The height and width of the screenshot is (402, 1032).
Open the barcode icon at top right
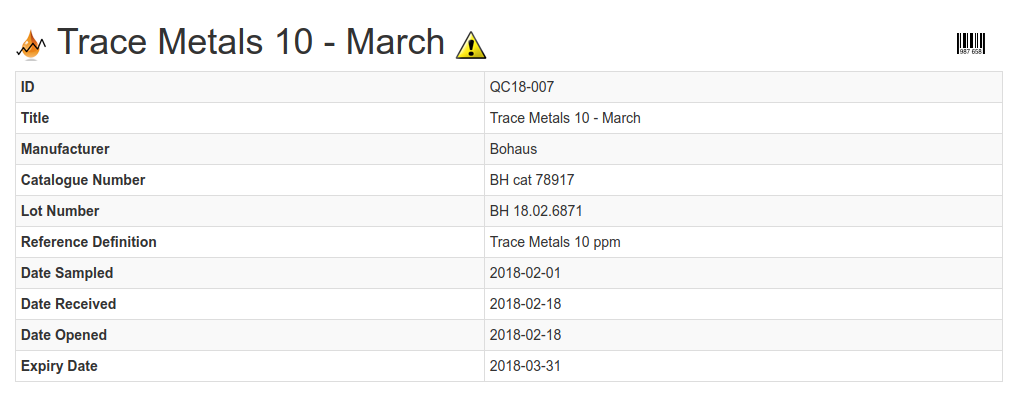click(970, 43)
